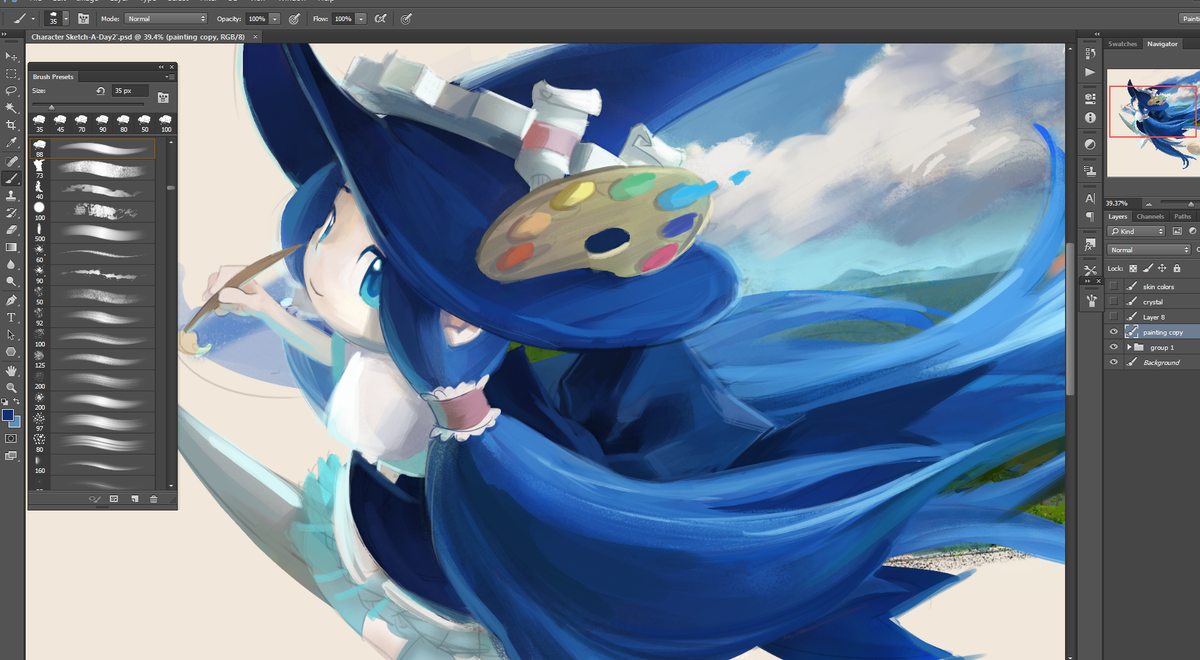
Task: Toggle pressure for opacity button
Action: click(294, 18)
